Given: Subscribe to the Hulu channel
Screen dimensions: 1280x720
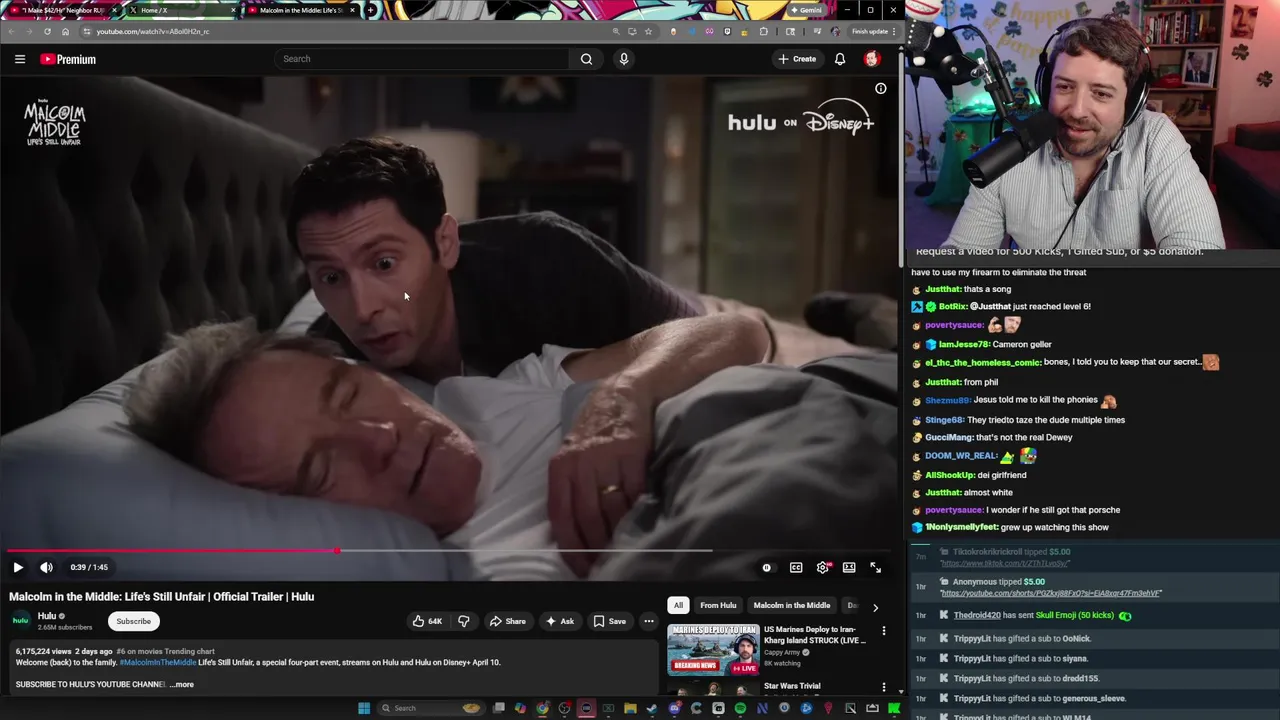Looking at the screenshot, I should 133,621.
